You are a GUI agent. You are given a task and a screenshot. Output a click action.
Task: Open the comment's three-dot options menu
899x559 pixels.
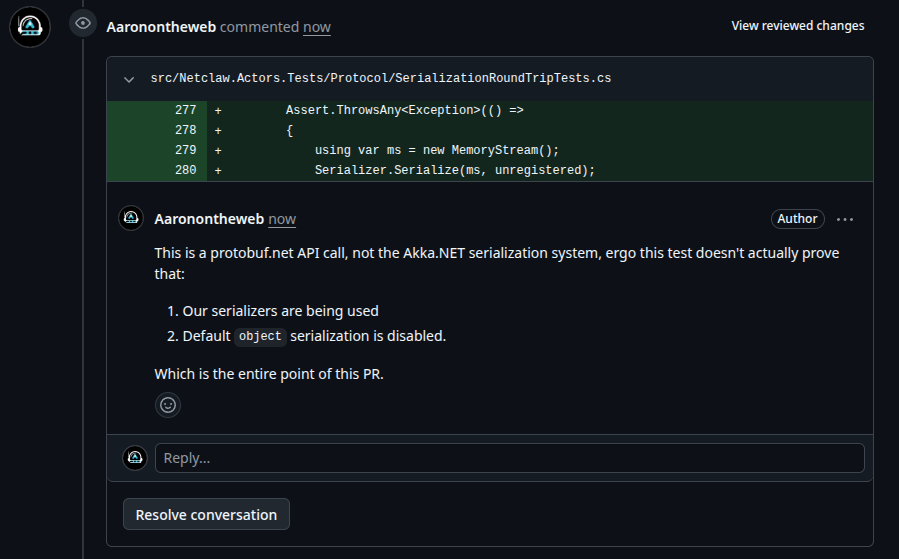click(x=845, y=219)
